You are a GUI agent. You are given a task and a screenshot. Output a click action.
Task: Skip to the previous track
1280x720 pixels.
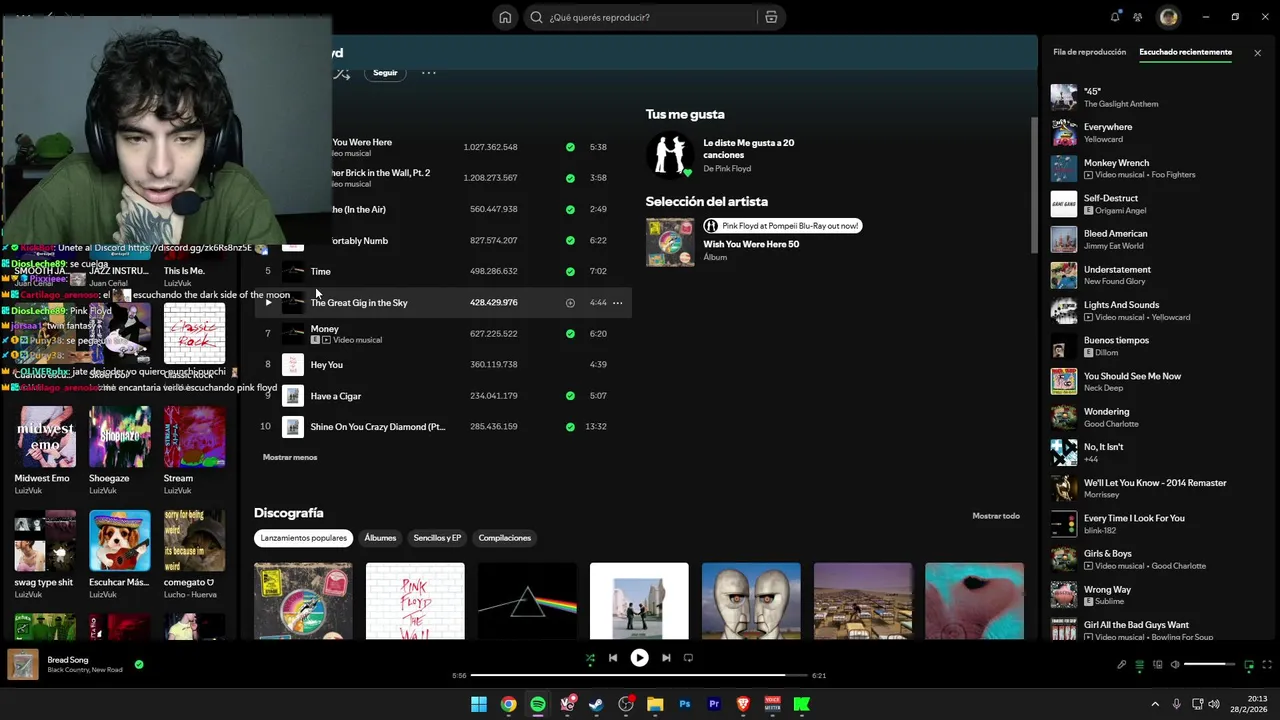(613, 658)
